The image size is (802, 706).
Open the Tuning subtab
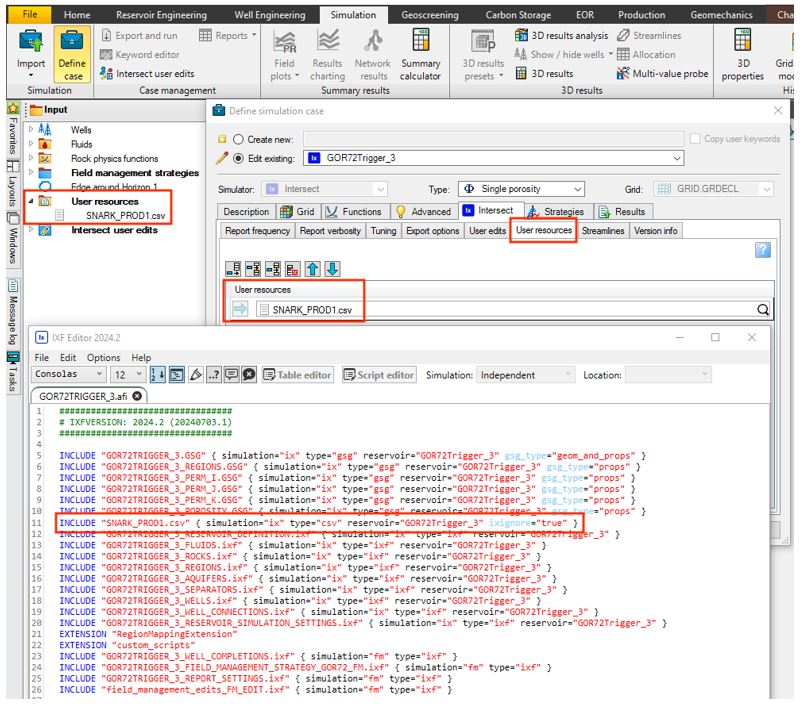(383, 231)
